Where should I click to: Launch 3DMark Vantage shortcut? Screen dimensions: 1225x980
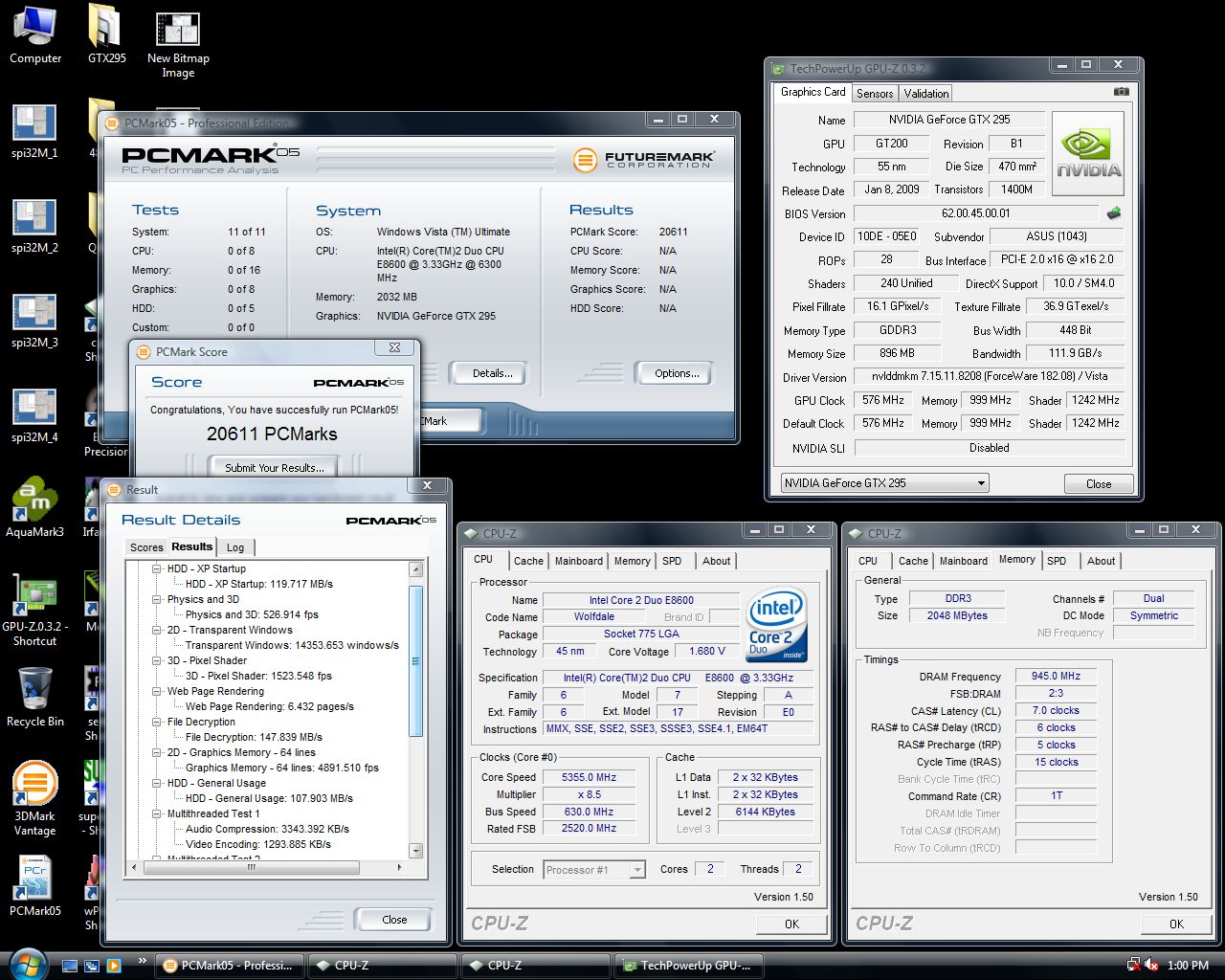click(x=35, y=800)
